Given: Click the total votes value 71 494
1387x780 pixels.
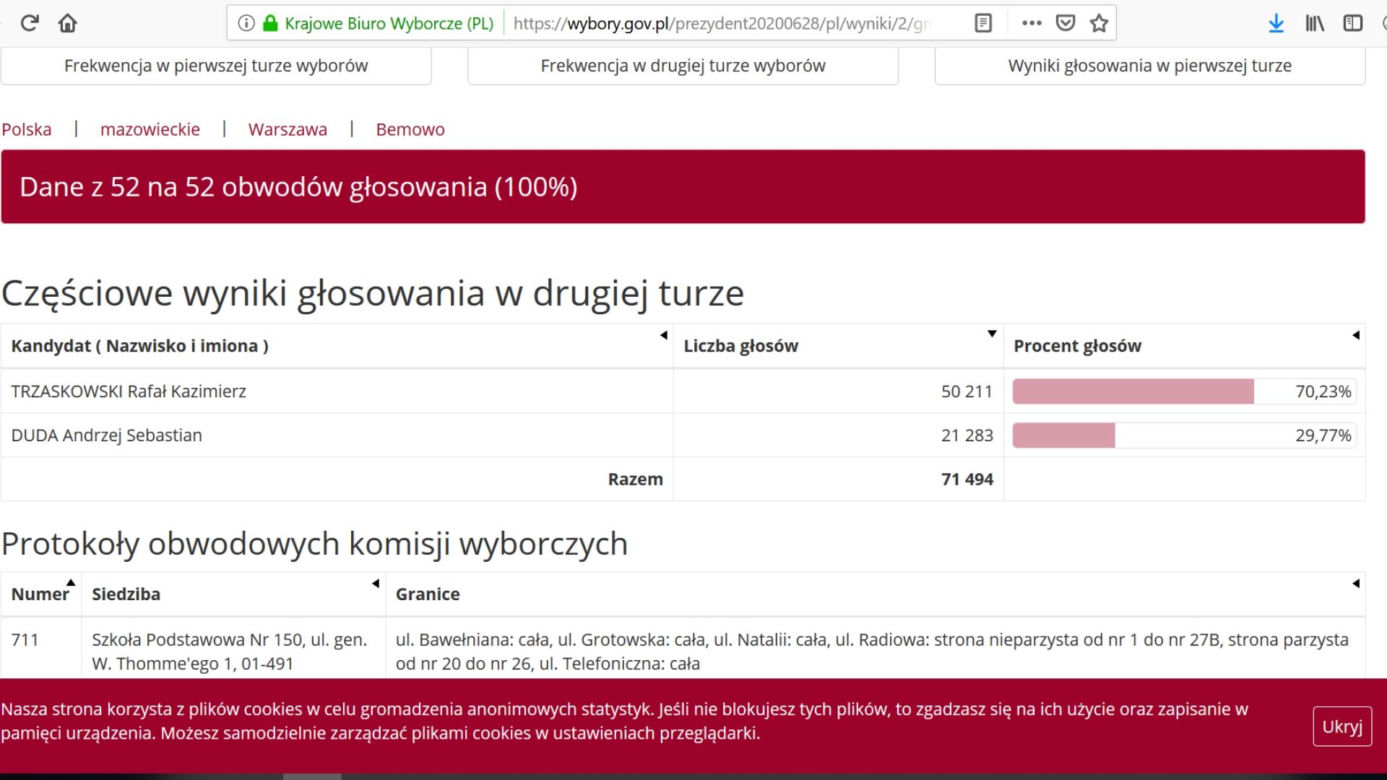Looking at the screenshot, I should (967, 479).
